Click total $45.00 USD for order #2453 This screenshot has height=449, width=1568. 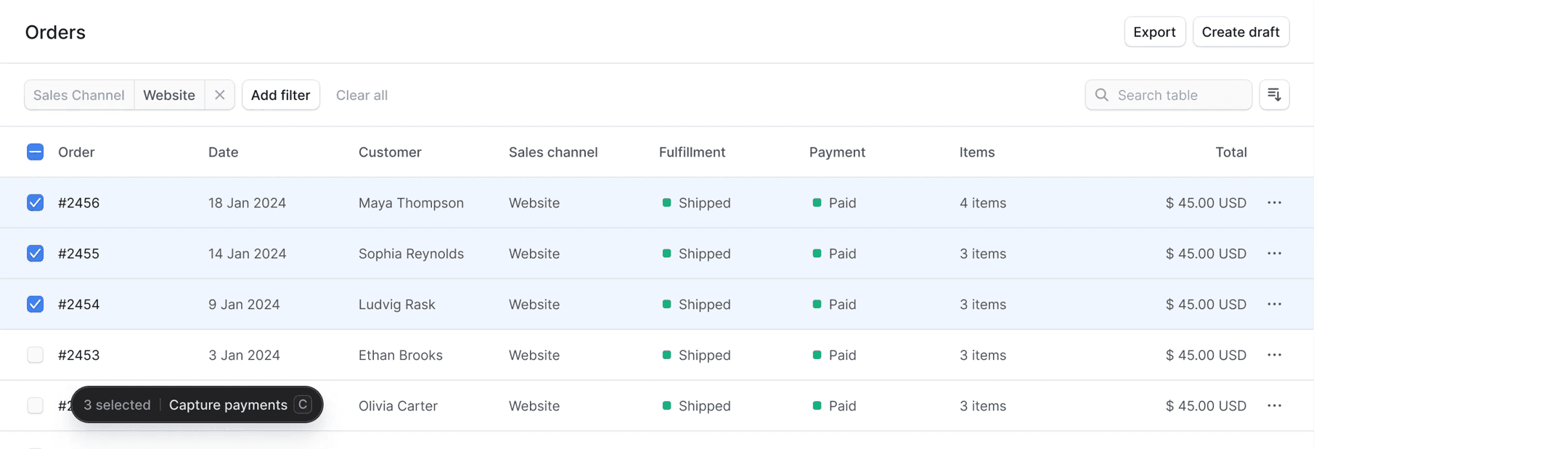(x=1206, y=355)
